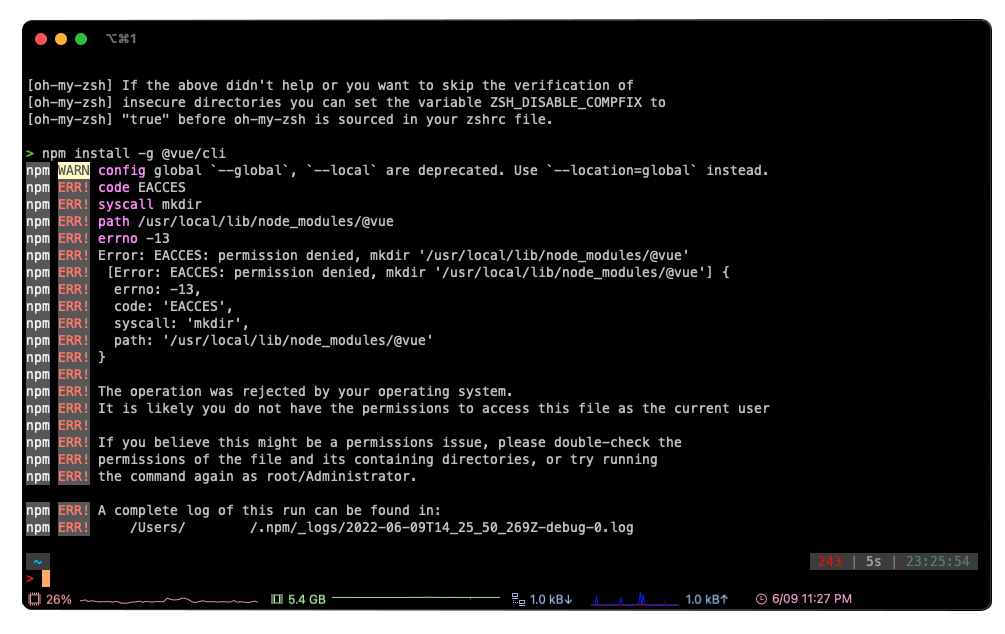Click the line with code: 'EACCES',
Image resolution: width=1005 pixels, height=634 pixels.
click(x=173, y=306)
